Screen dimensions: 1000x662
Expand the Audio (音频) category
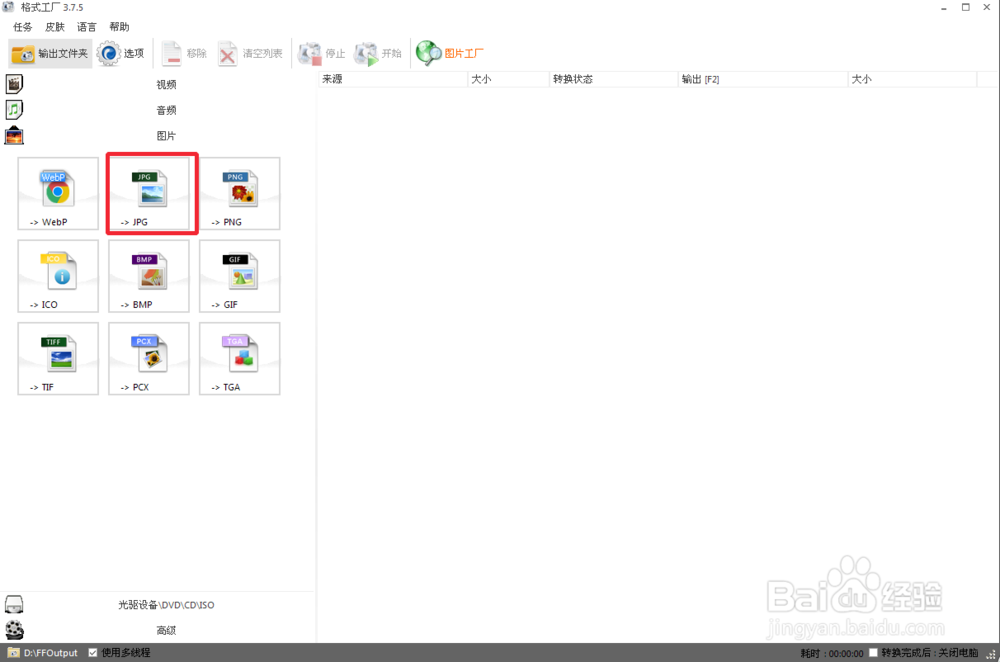point(166,110)
